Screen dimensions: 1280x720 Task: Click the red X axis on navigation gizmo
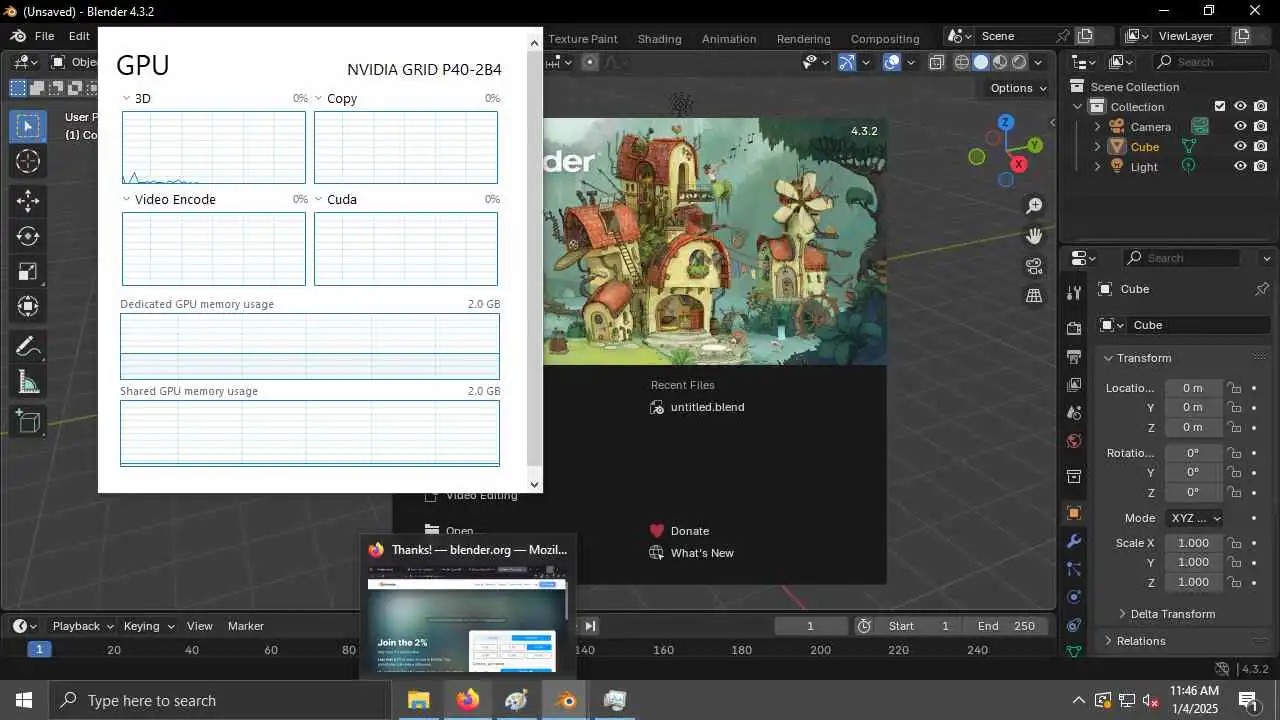pos(1019,164)
